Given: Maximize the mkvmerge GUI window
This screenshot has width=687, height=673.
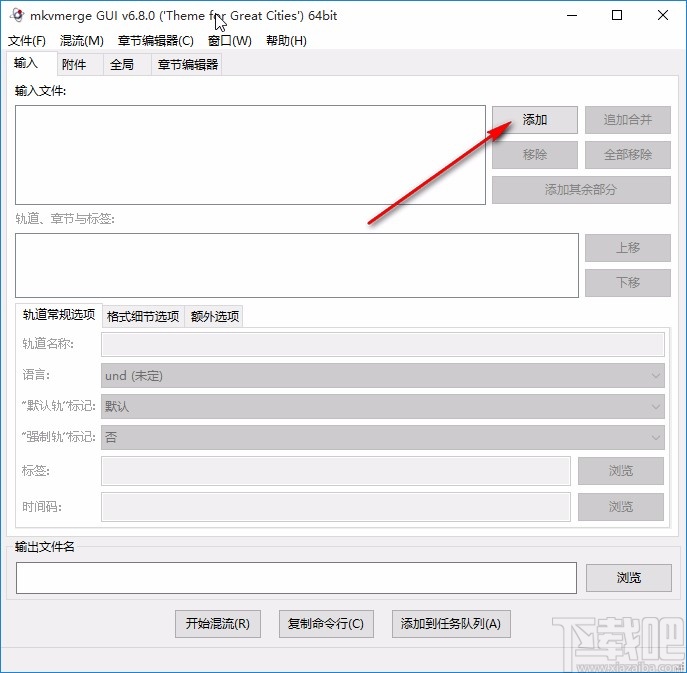Looking at the screenshot, I should point(617,15).
